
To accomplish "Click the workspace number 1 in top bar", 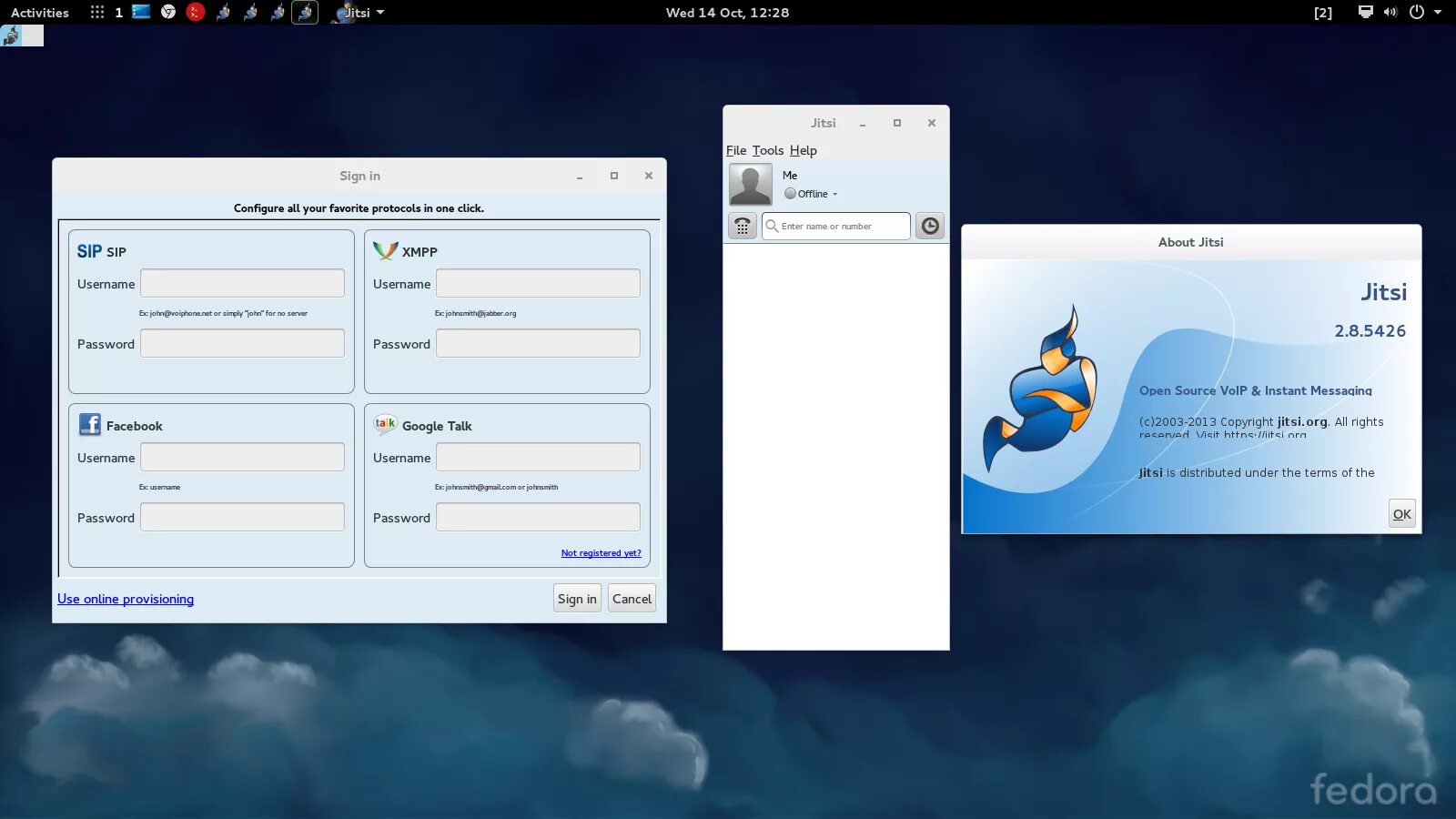I will point(118,13).
